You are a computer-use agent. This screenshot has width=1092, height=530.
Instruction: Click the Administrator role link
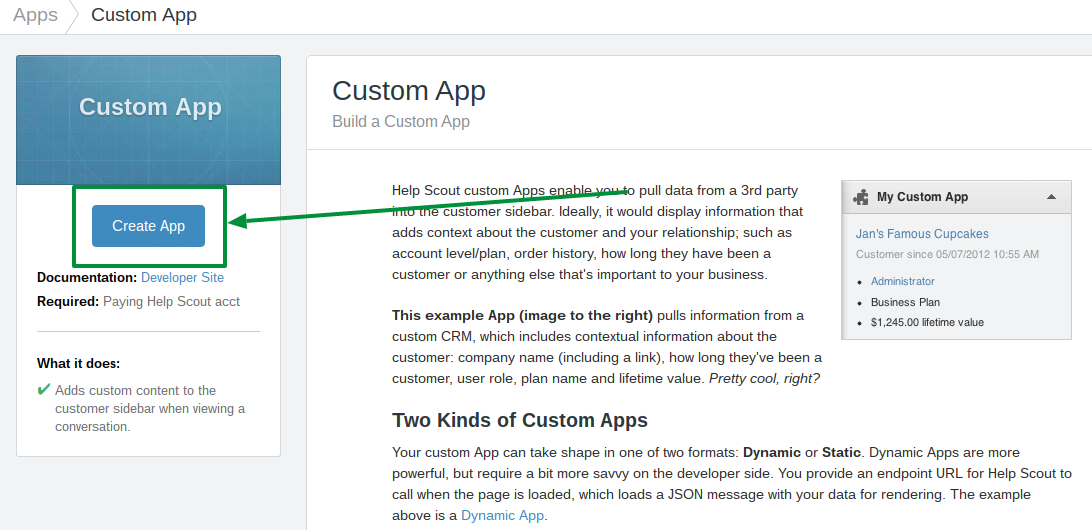point(903,281)
